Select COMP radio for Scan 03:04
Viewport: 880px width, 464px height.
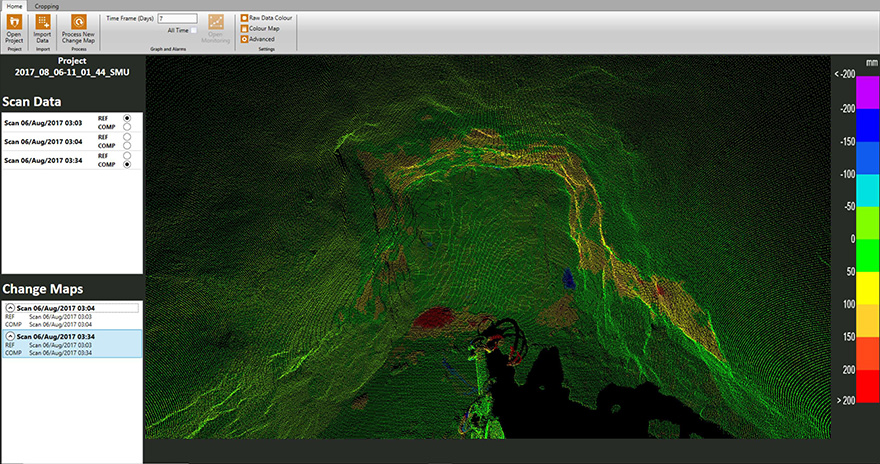(127, 145)
